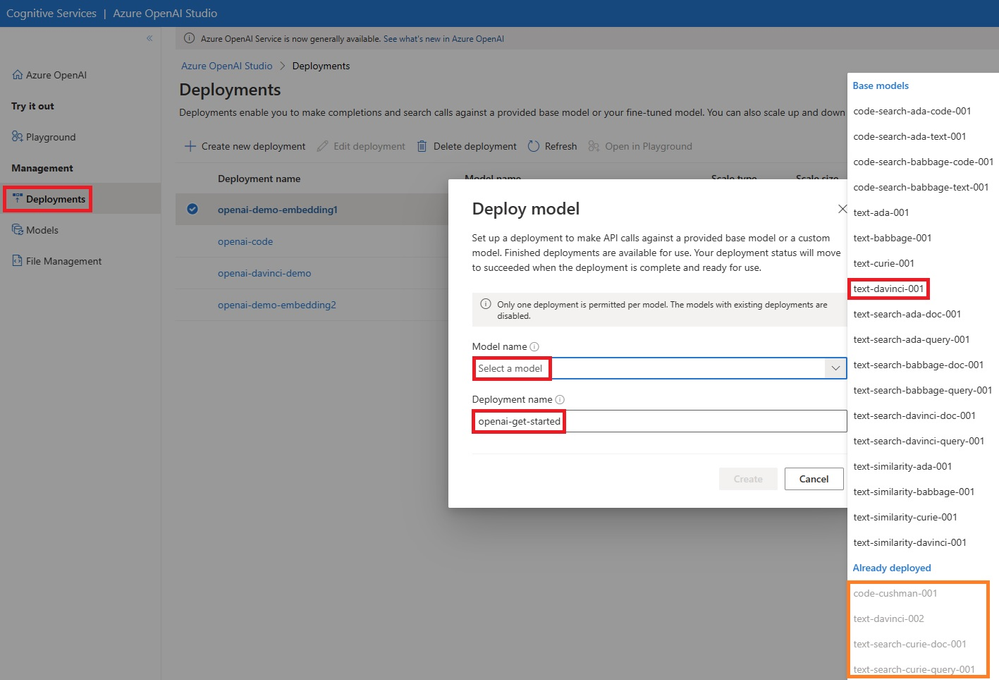Image resolution: width=999 pixels, height=680 pixels.
Task: Click Open in Playground in the toolbar
Action: [640, 146]
